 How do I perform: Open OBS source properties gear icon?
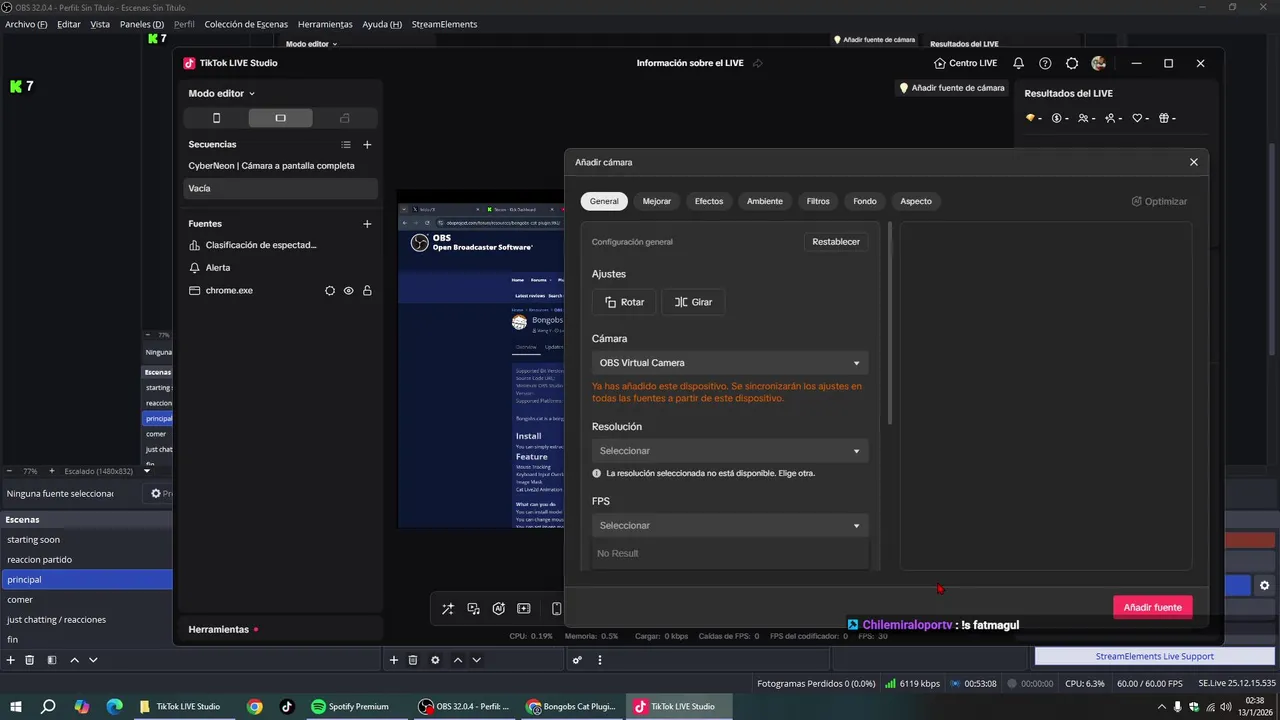[x=435, y=660]
